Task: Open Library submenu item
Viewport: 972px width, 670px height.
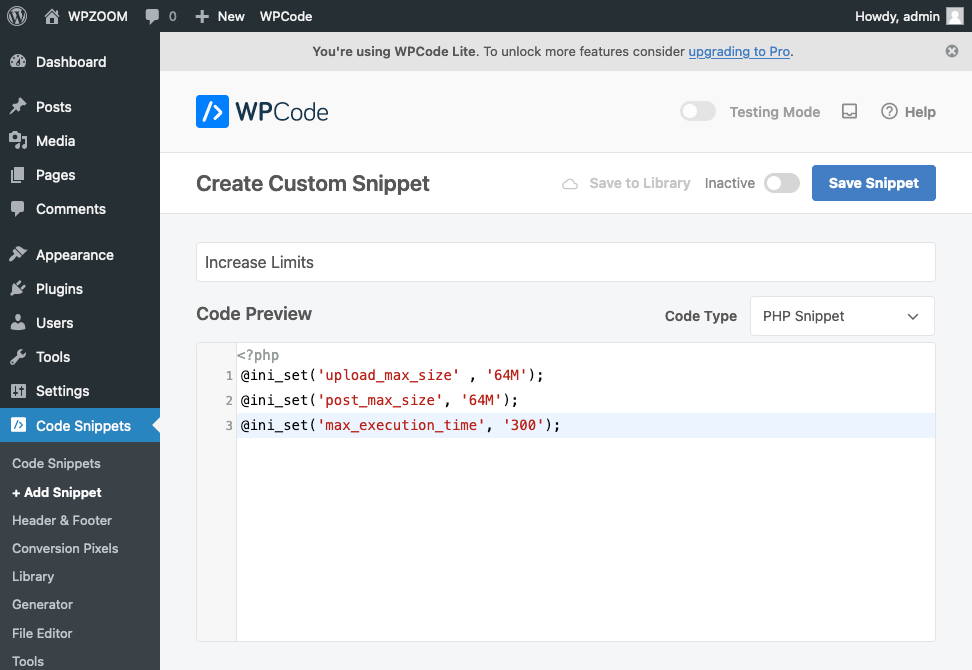Action: [x=33, y=576]
